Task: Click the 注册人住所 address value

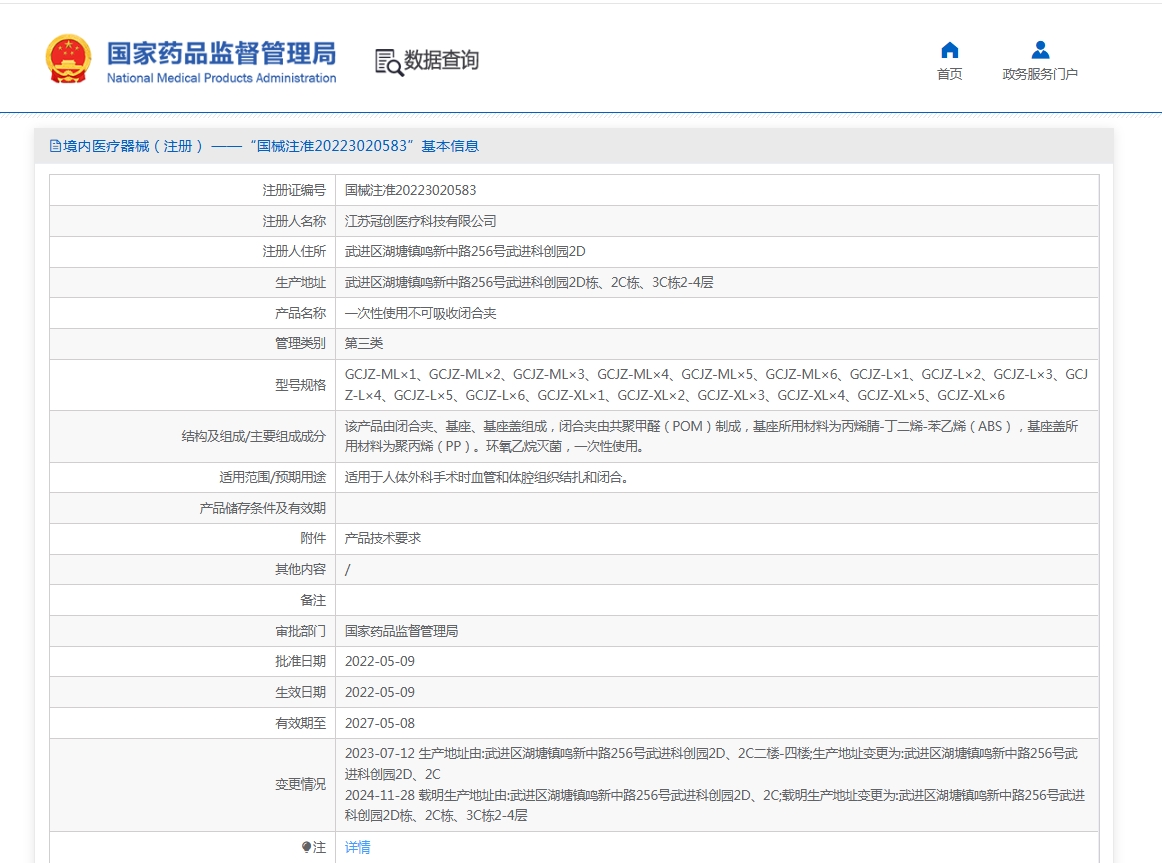Action: pos(465,252)
